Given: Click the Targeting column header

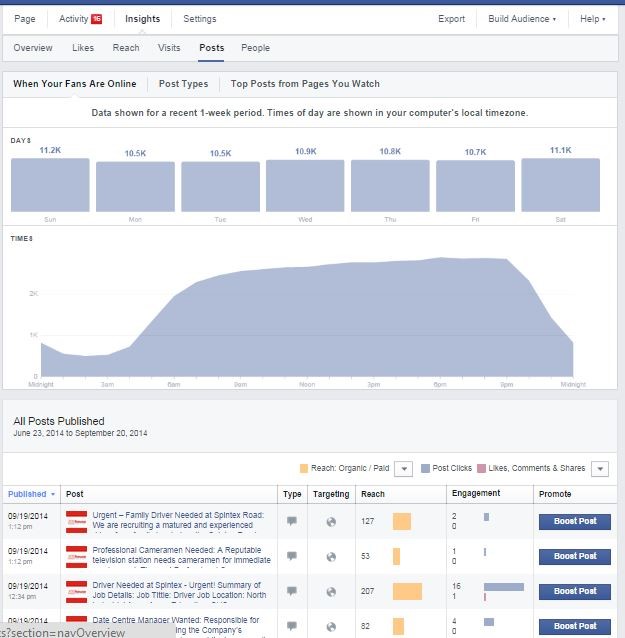Looking at the screenshot, I should [x=331, y=494].
